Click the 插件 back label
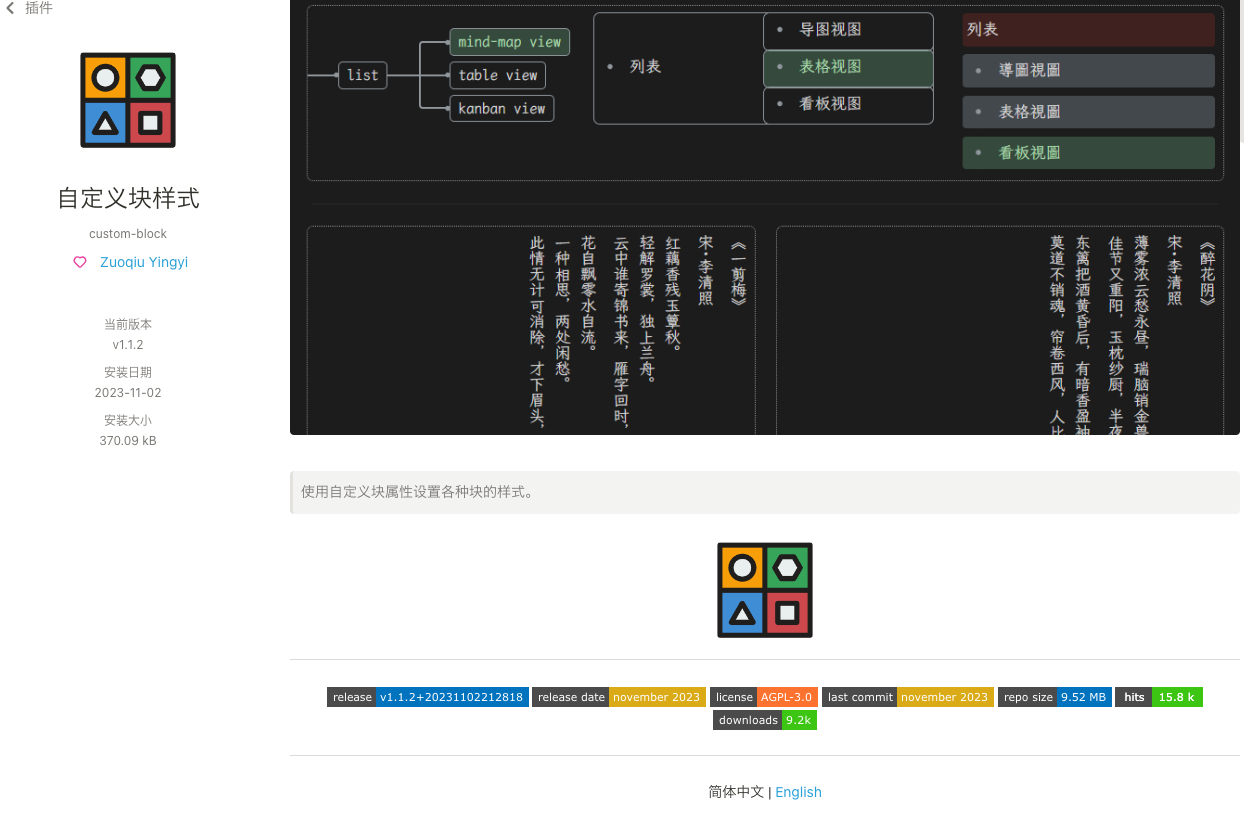This screenshot has width=1244, height=829. [39, 9]
